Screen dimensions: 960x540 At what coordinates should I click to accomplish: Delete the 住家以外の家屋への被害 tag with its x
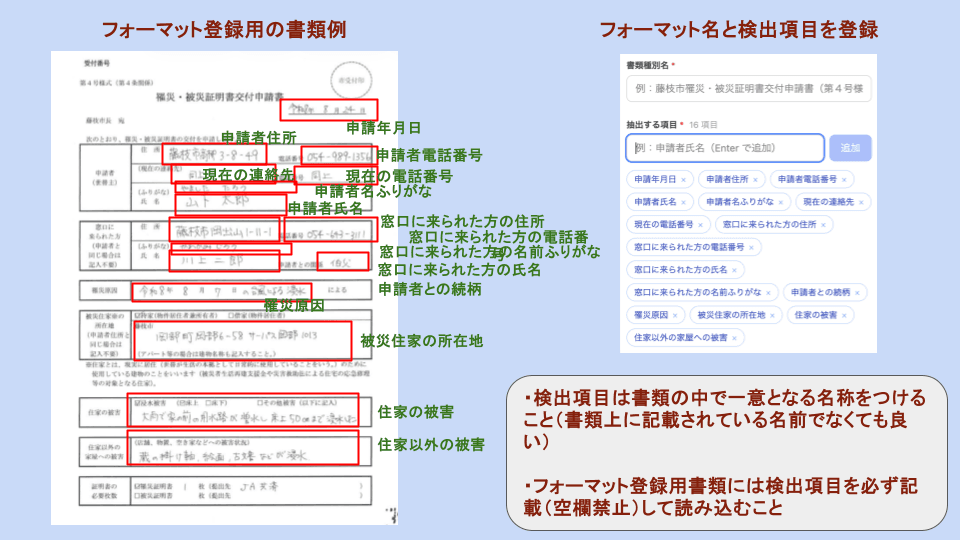[x=734, y=339]
